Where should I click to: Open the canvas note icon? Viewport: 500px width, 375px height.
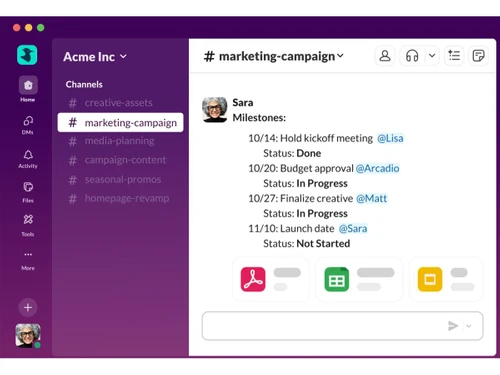pyautogui.click(x=478, y=56)
